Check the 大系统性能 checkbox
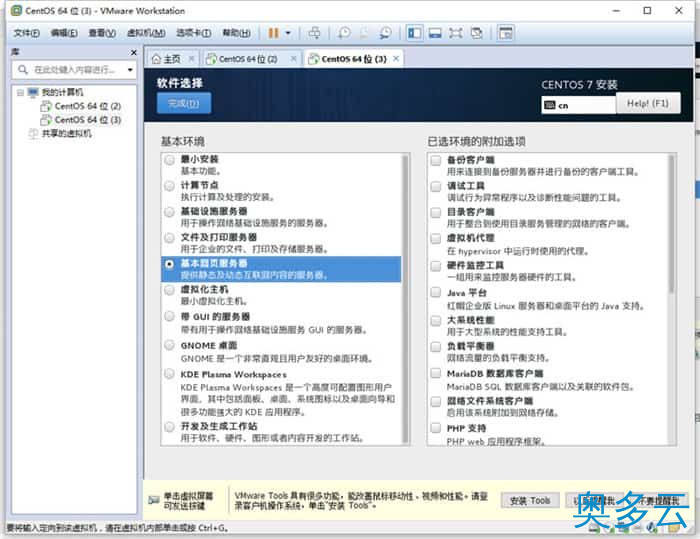Viewport: 700px width, 539px height. click(436, 320)
